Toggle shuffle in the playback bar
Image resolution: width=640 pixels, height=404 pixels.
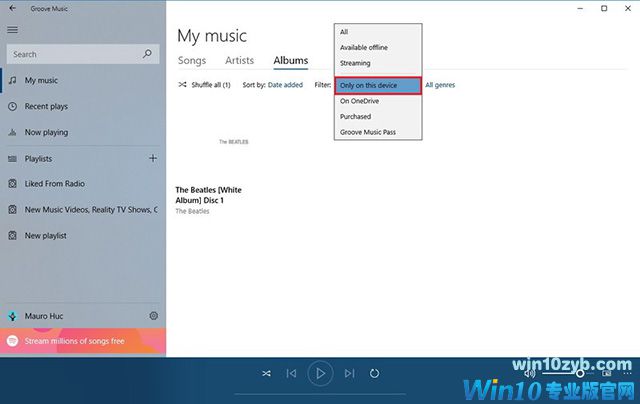point(266,373)
